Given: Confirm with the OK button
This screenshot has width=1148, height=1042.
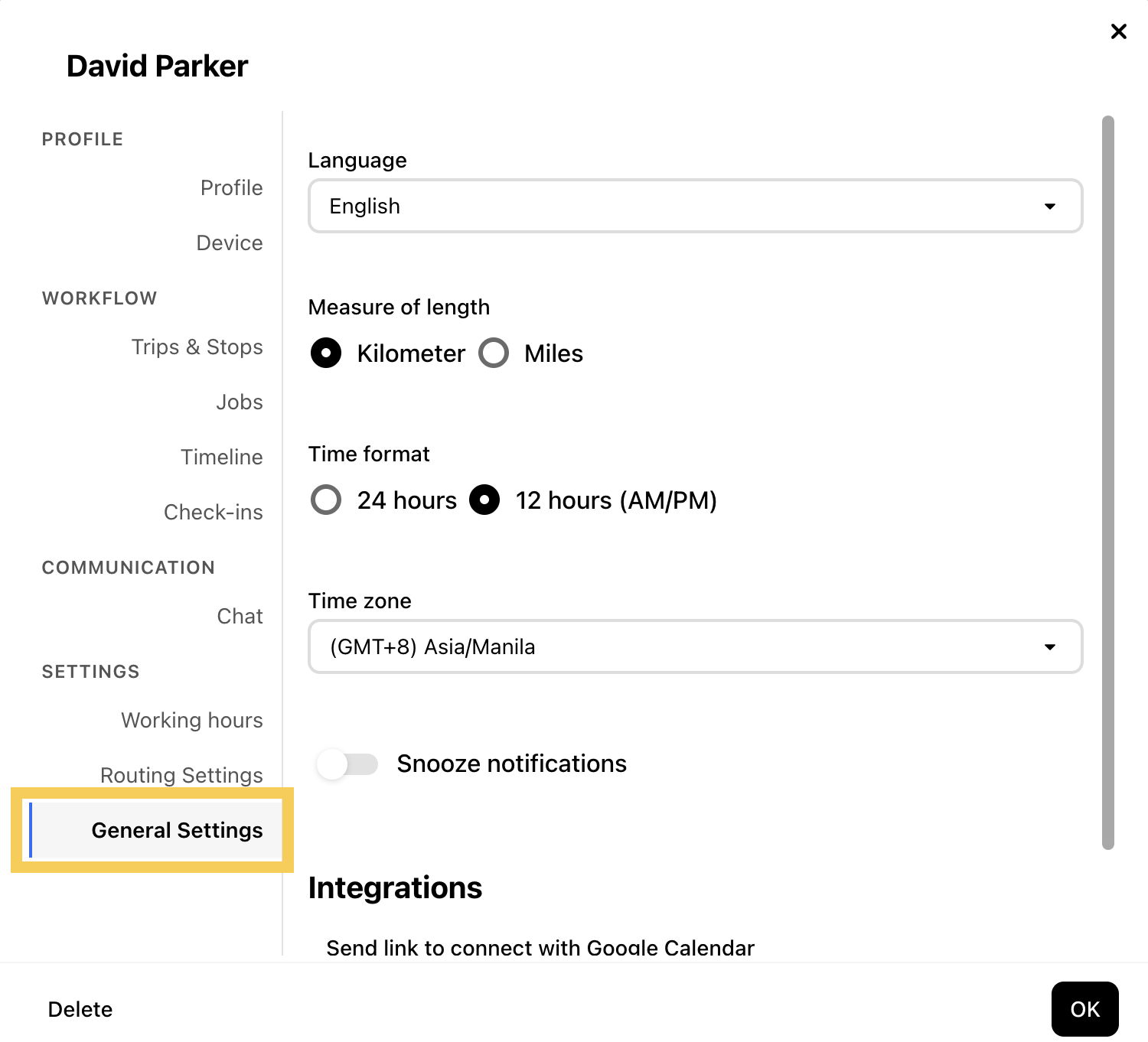Looking at the screenshot, I should 1084,1009.
